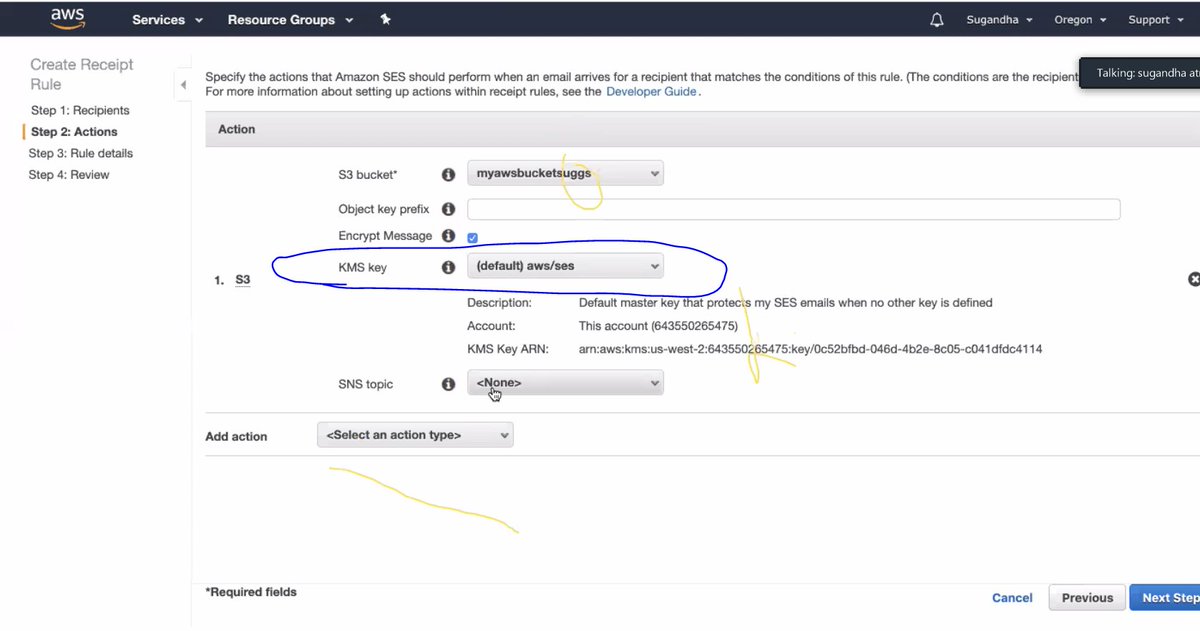Click the Previous button
This screenshot has width=1200, height=631.
pyautogui.click(x=1087, y=598)
